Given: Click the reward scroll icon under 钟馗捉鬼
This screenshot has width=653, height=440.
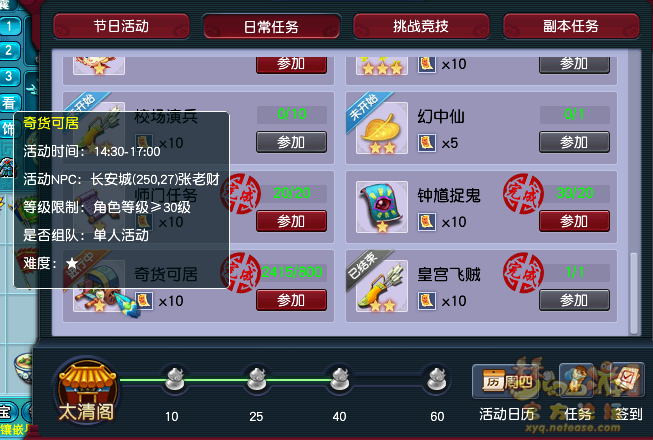Looking at the screenshot, I should coord(427,222).
